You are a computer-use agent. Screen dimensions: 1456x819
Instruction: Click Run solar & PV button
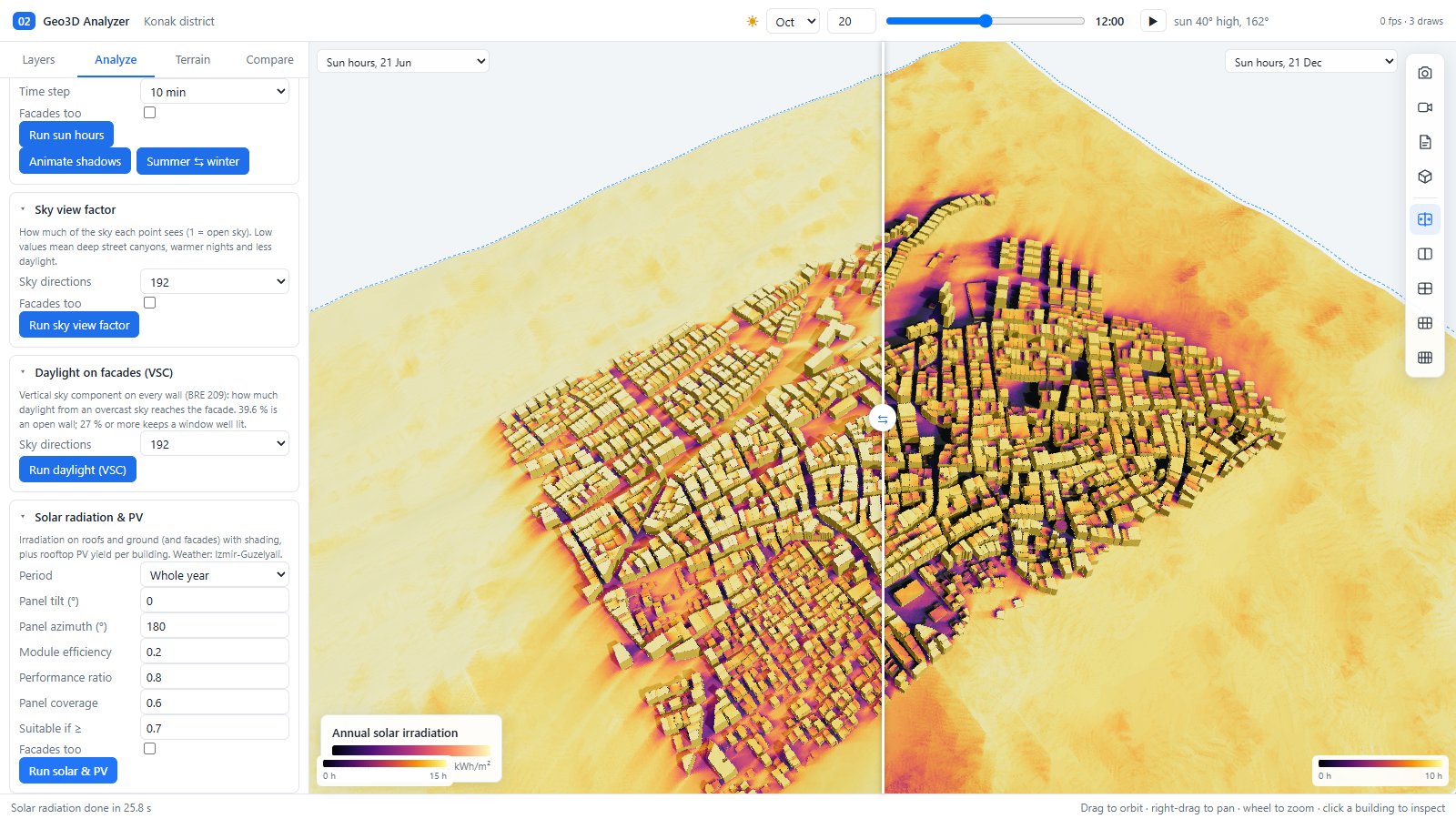(68, 771)
